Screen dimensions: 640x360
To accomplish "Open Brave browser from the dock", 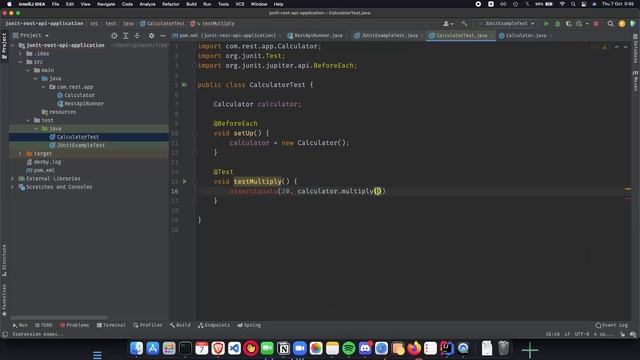I will point(218,348).
